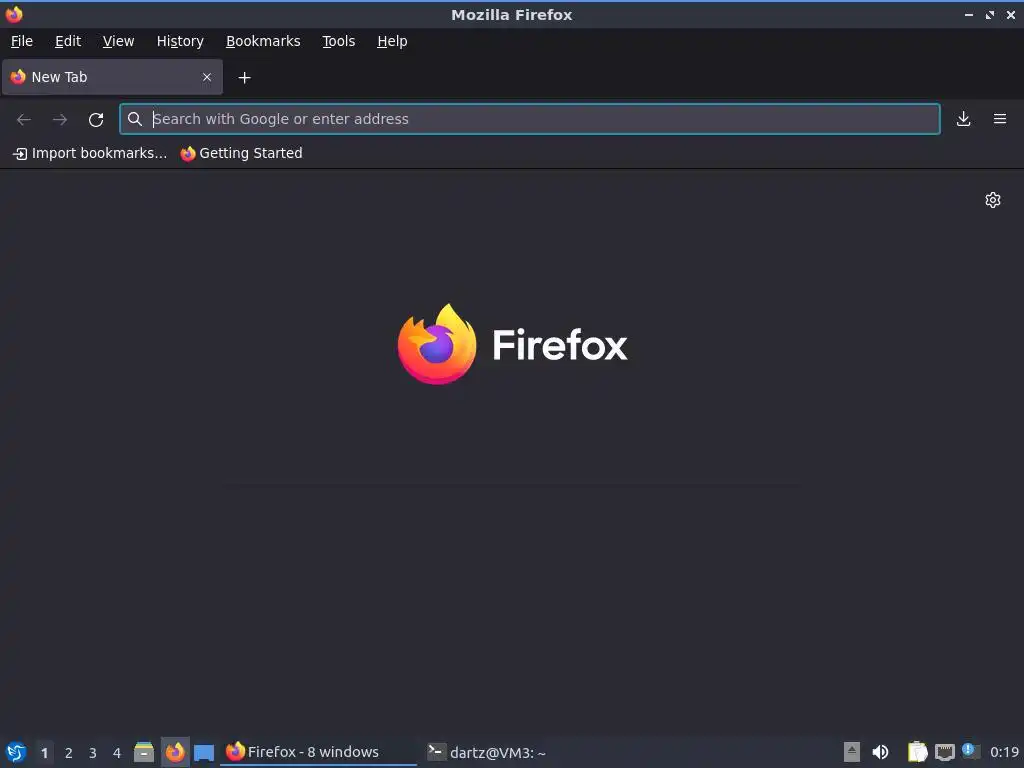This screenshot has height=768, width=1024.
Task: Open the Edit menu
Action: pos(68,41)
